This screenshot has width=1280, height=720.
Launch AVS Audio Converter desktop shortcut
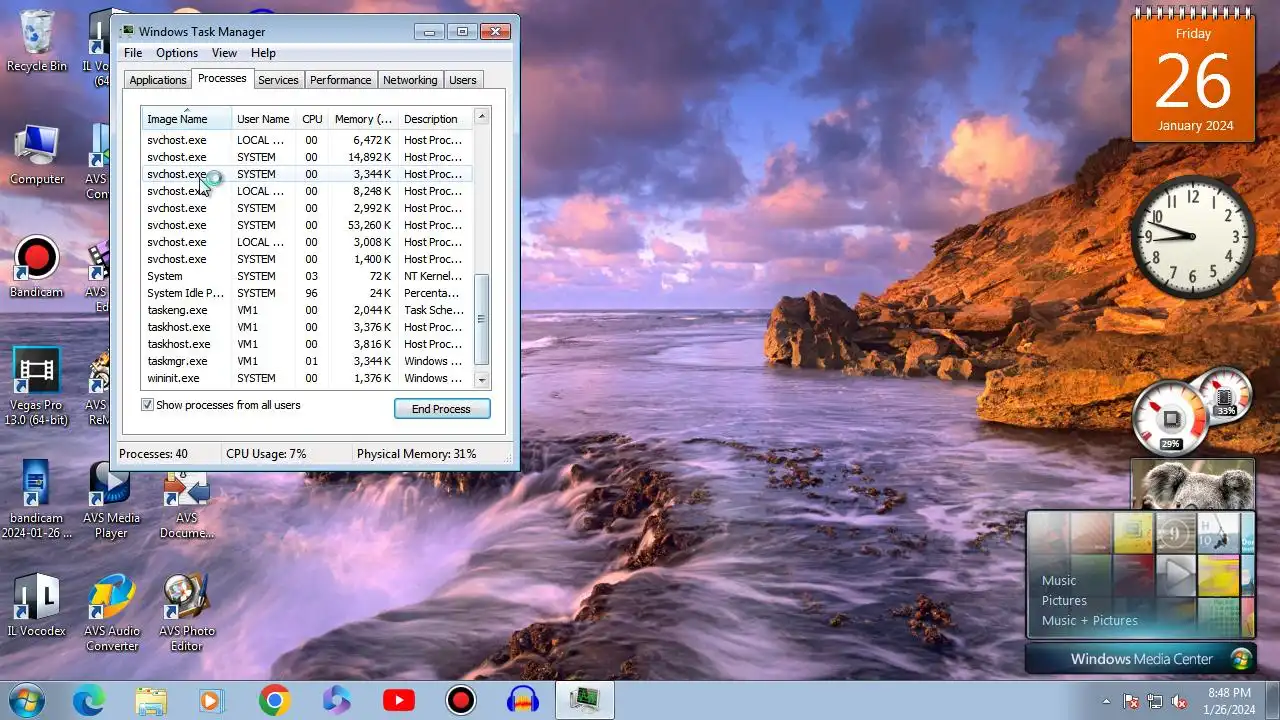coord(111,613)
